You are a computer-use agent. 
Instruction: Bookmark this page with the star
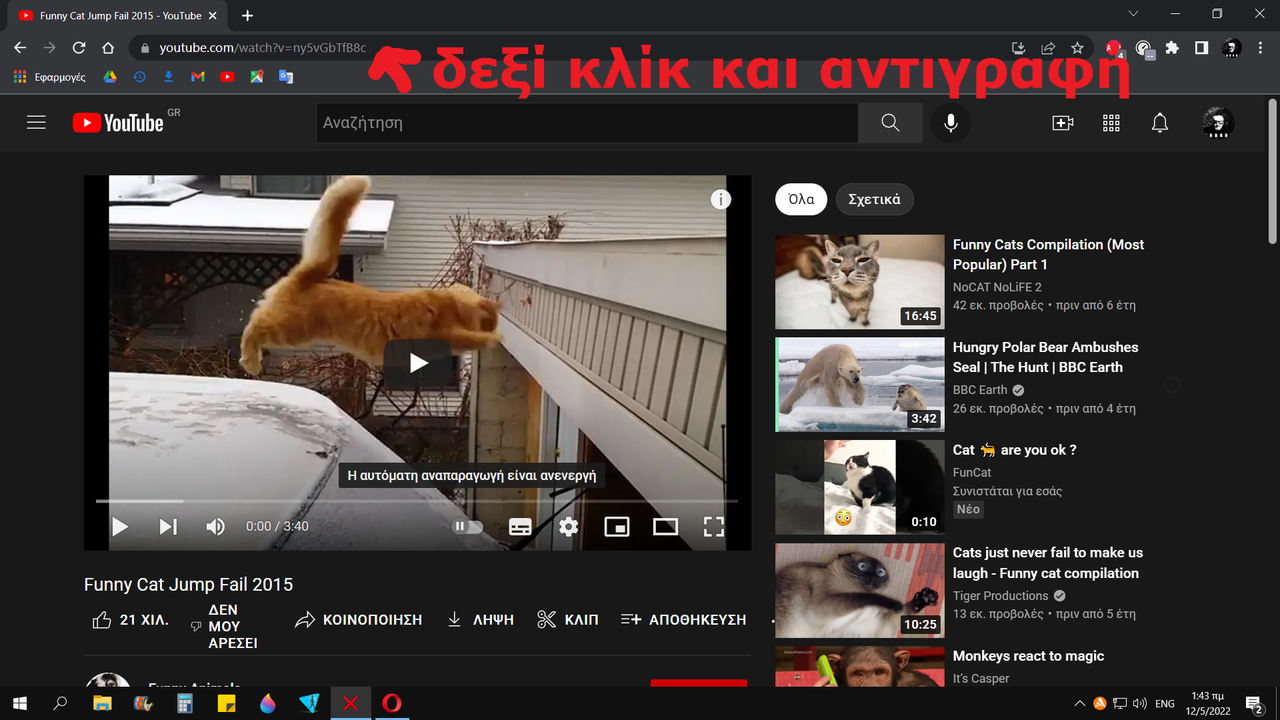pyautogui.click(x=1077, y=48)
